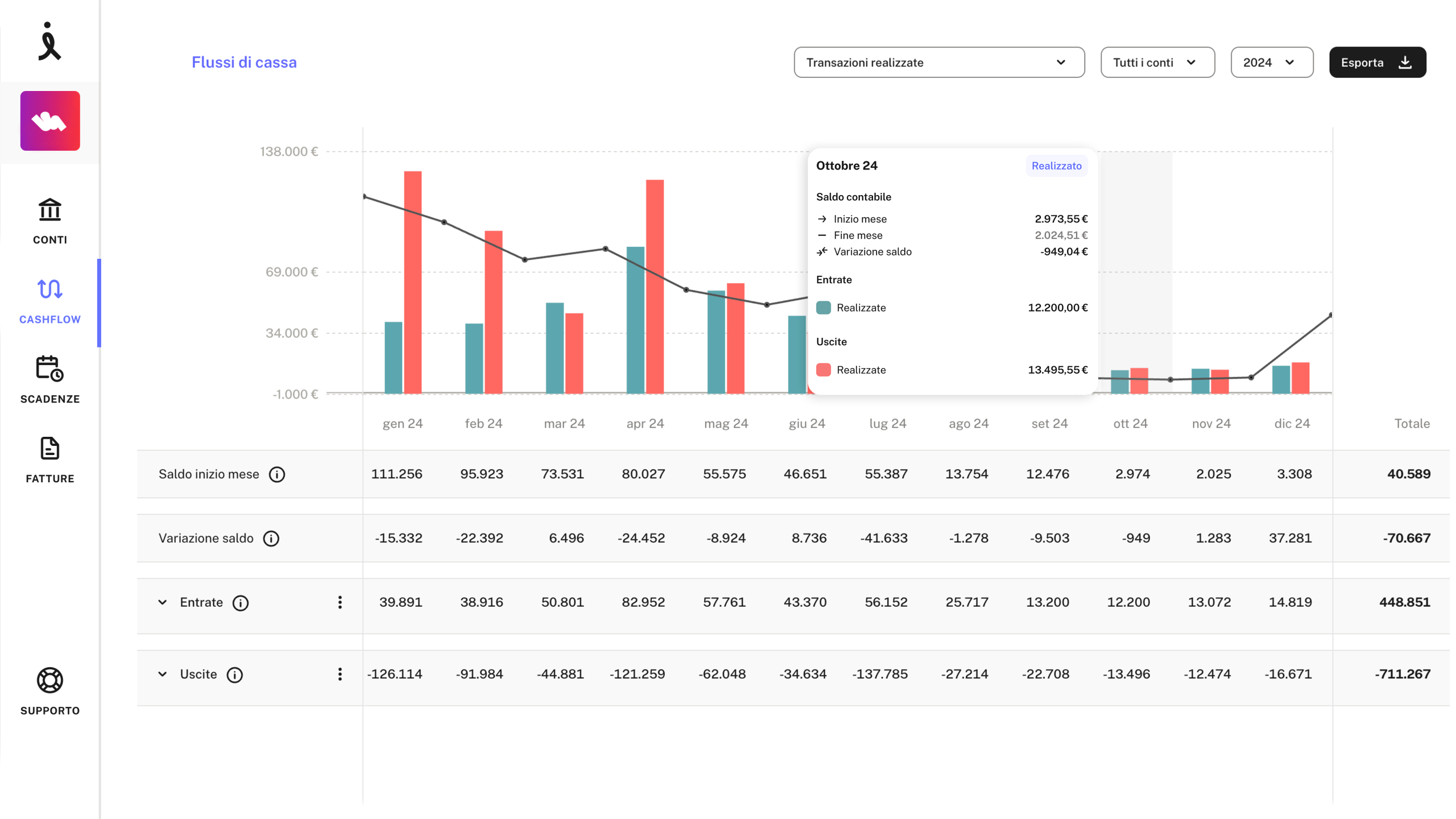Click the red April uscite bar in the chart
The image size is (1456, 819).
tap(655, 287)
